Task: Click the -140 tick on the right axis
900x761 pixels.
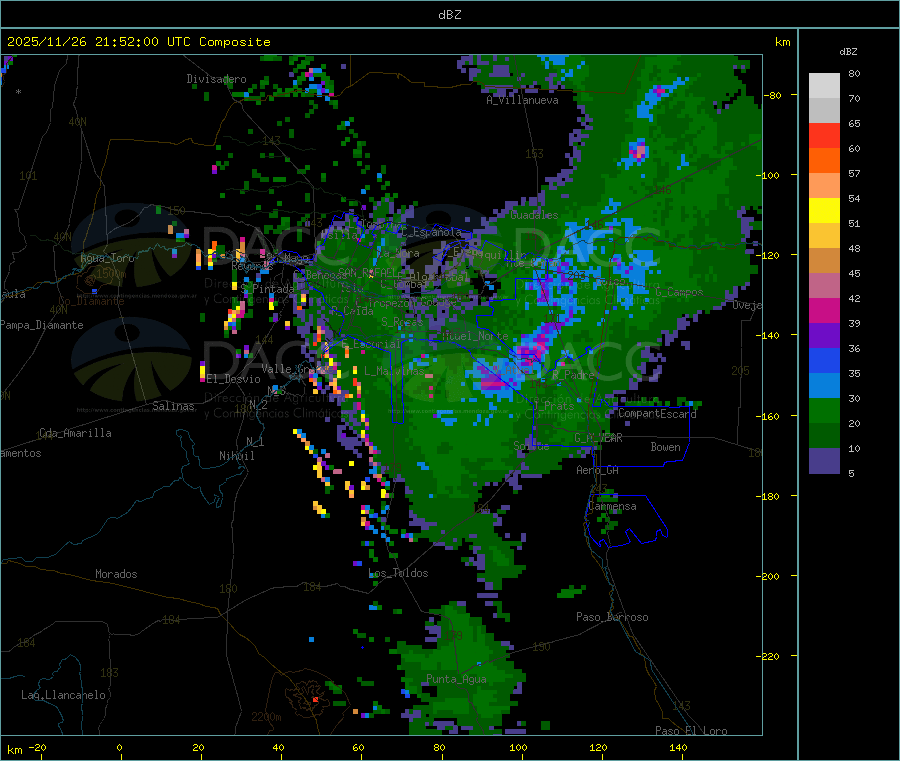Action: pyautogui.click(x=768, y=335)
